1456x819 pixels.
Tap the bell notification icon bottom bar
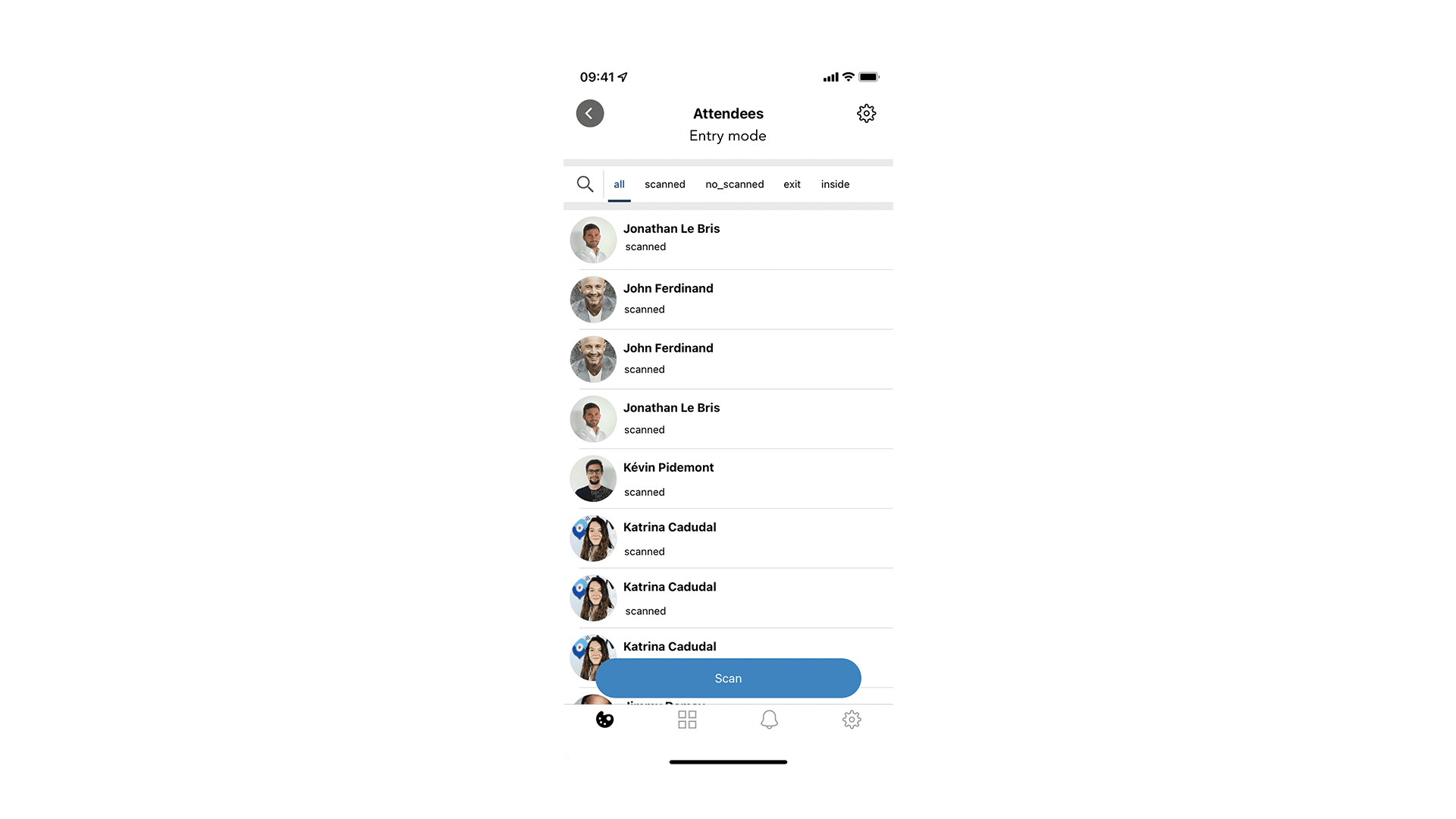(769, 720)
